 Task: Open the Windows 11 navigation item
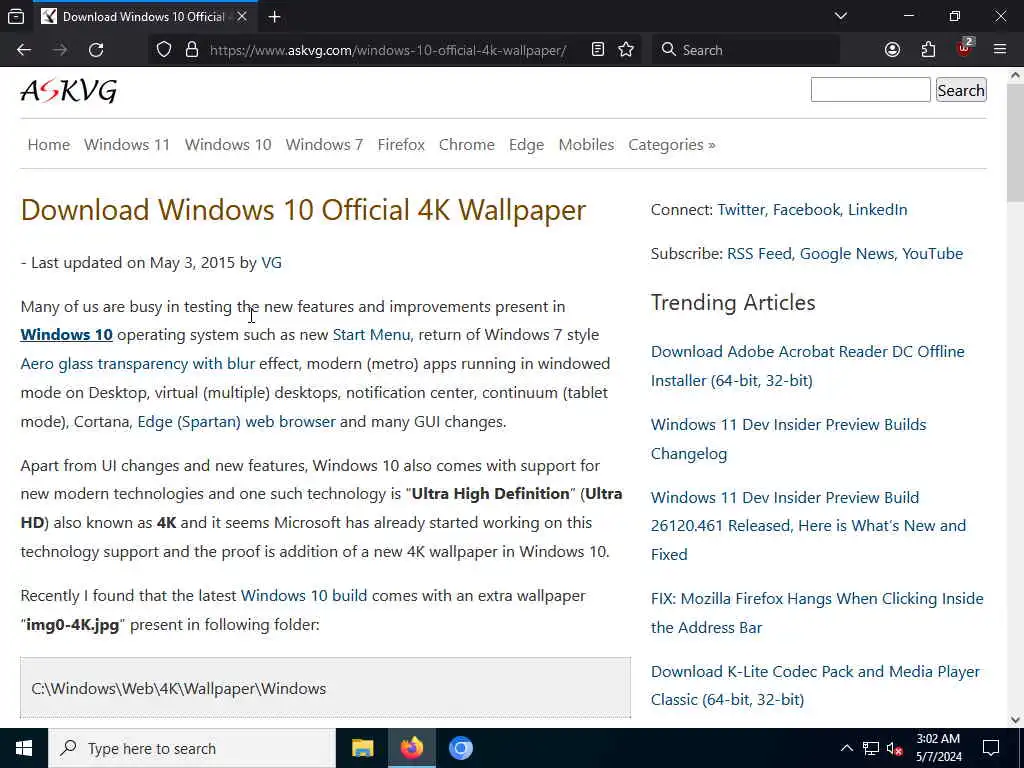pyautogui.click(x=127, y=144)
